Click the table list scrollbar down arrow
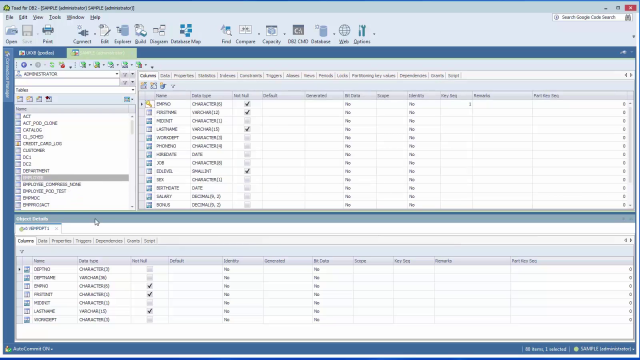The height and width of the screenshot is (360, 640). click(x=132, y=207)
